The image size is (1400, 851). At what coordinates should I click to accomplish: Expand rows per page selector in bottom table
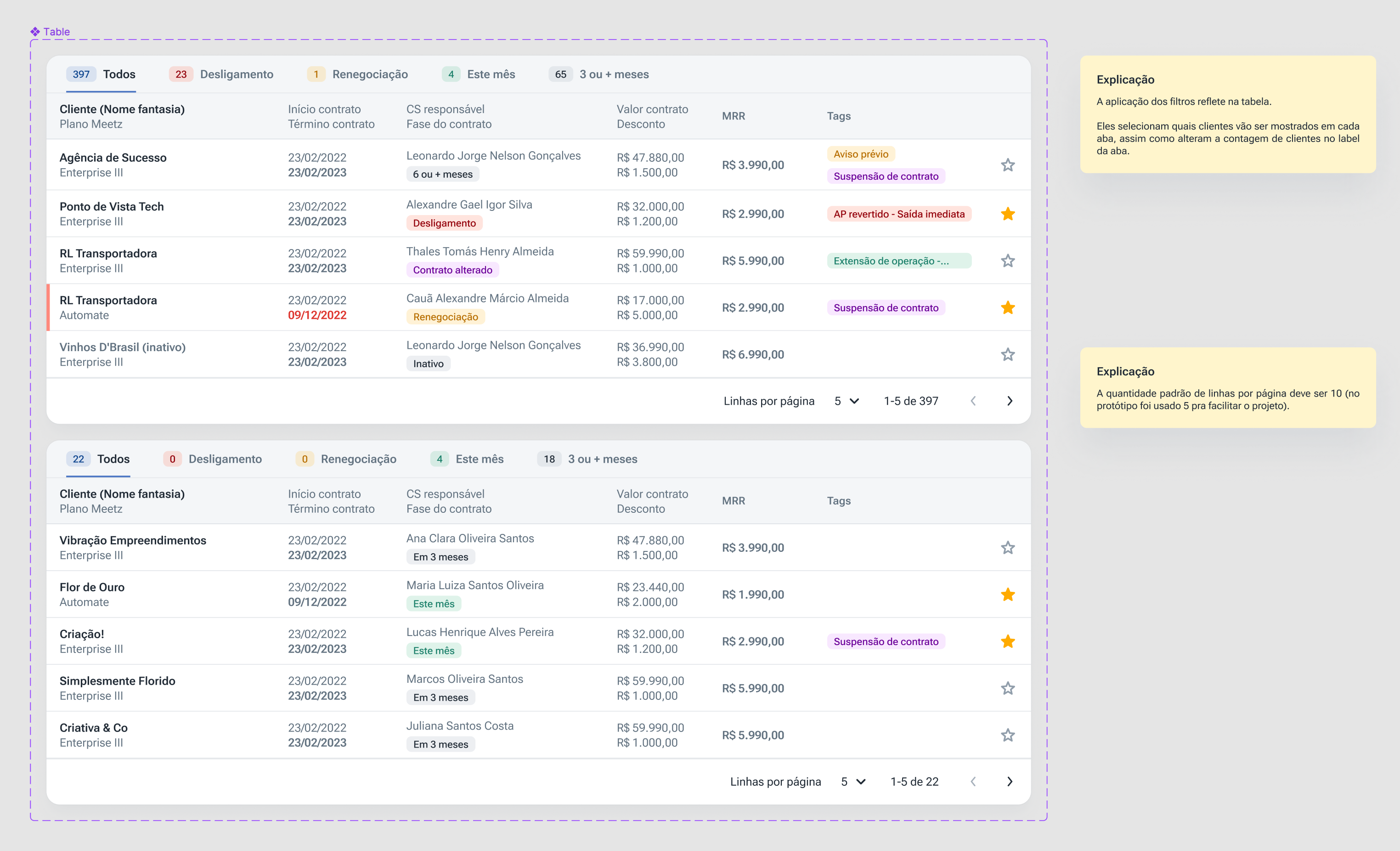click(853, 782)
